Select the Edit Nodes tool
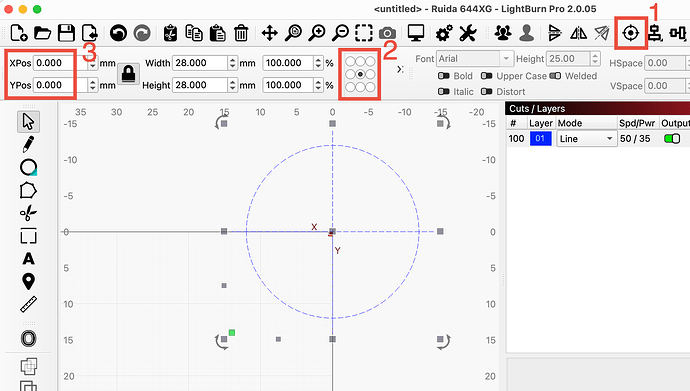Screen dimensions: 690x391 (29, 213)
